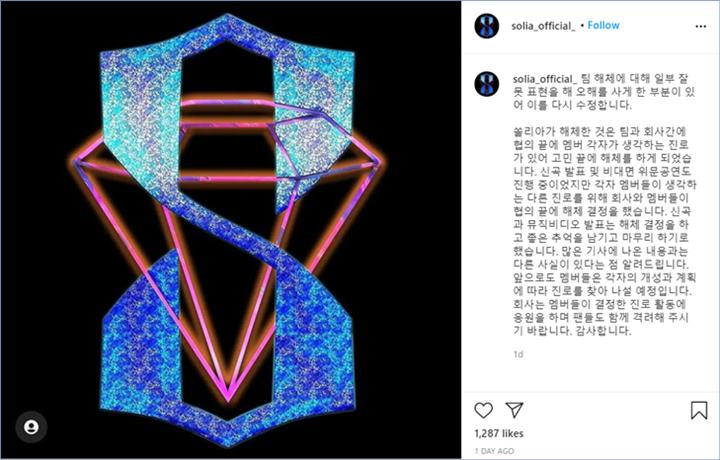Click the closing 감사합니다 text in caption
This screenshot has height=460, width=720.
coord(603,331)
